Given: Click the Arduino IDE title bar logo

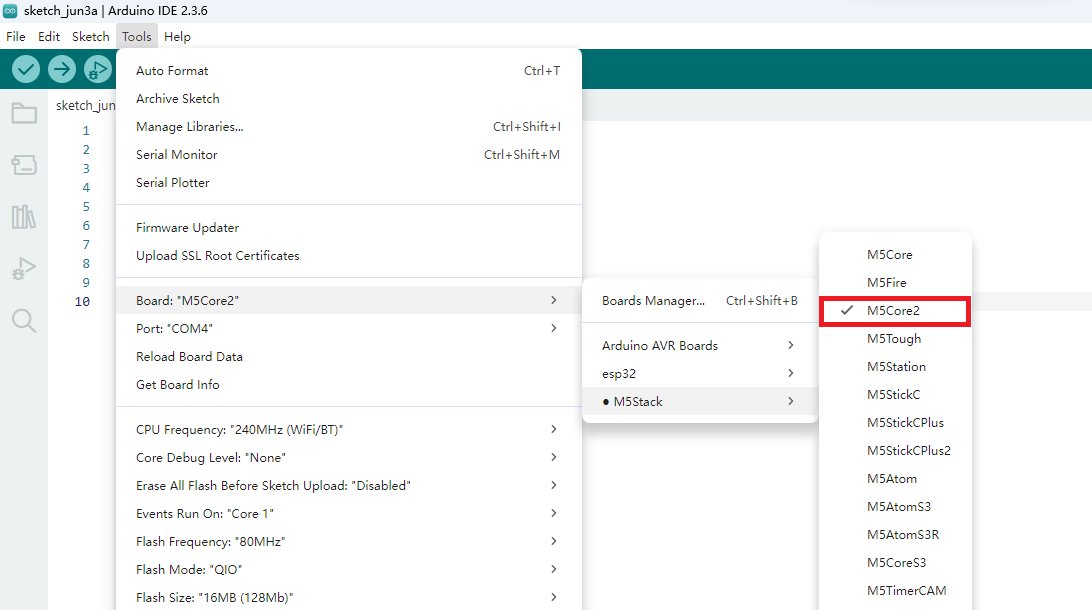Looking at the screenshot, I should [10, 10].
